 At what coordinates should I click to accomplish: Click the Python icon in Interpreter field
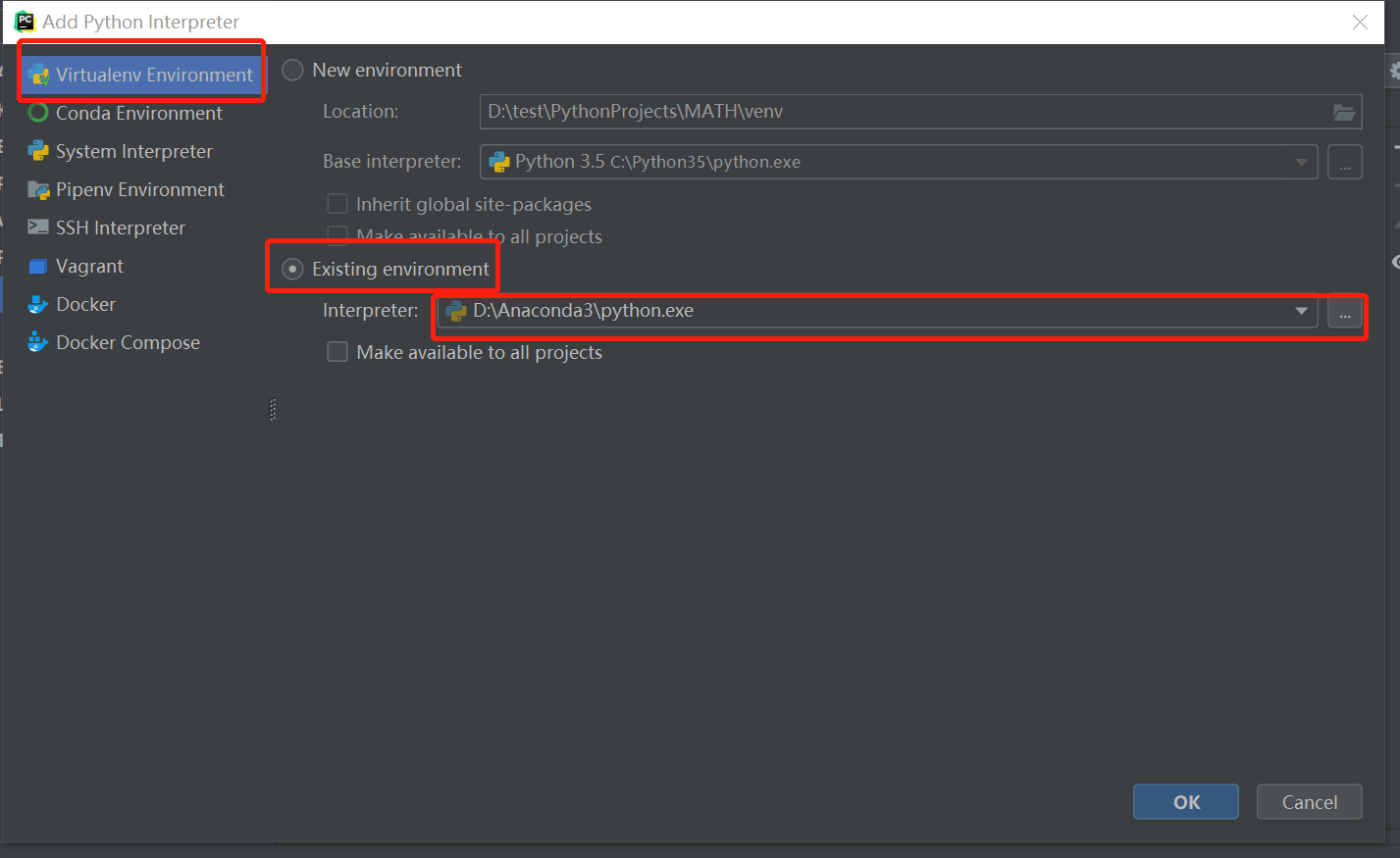pos(456,311)
